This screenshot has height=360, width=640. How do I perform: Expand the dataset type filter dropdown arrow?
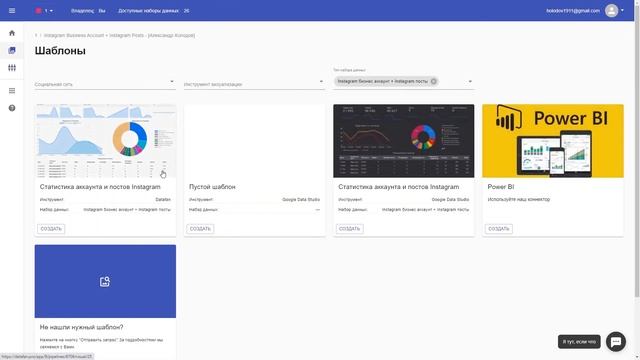click(x=470, y=82)
